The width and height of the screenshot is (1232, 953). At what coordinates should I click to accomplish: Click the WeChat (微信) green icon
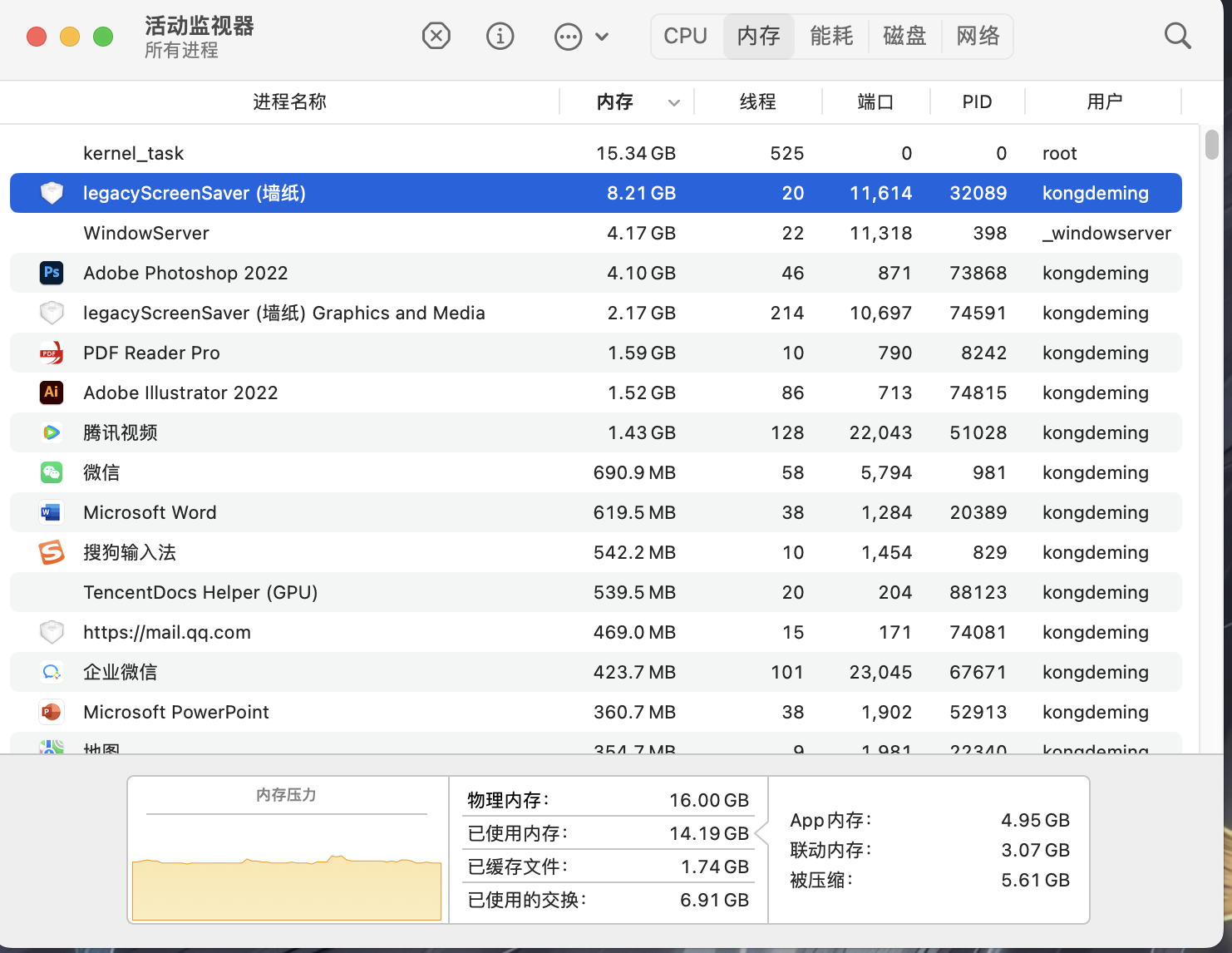coord(52,472)
